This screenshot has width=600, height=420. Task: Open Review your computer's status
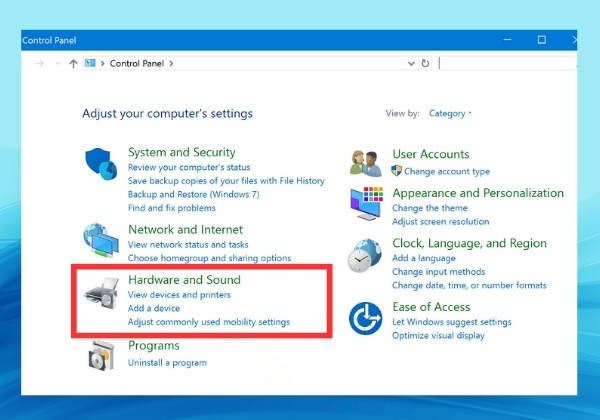pyautogui.click(x=189, y=167)
